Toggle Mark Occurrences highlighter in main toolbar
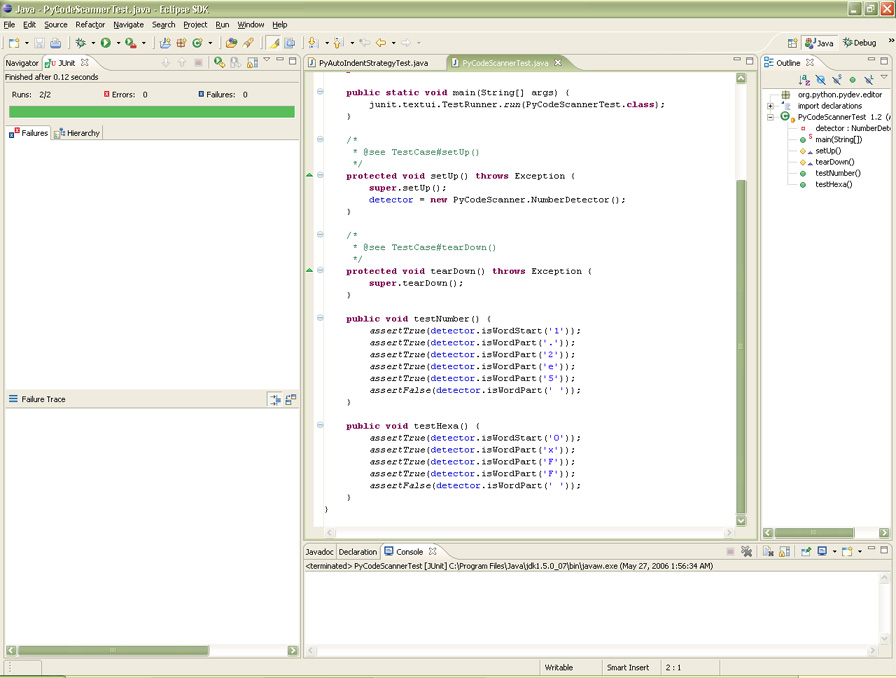The height and width of the screenshot is (678, 896). (x=273, y=43)
